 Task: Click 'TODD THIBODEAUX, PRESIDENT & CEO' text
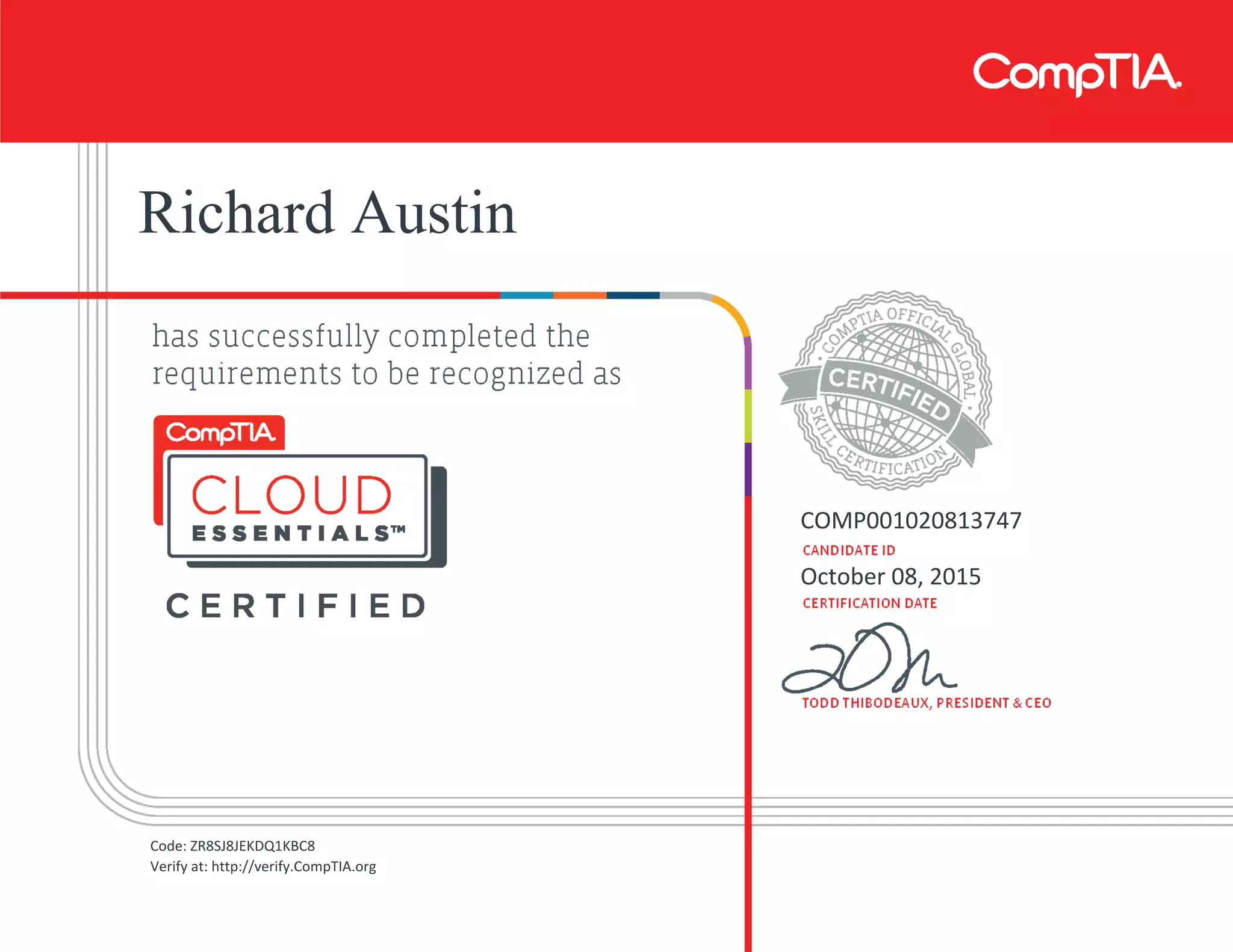[x=927, y=703]
